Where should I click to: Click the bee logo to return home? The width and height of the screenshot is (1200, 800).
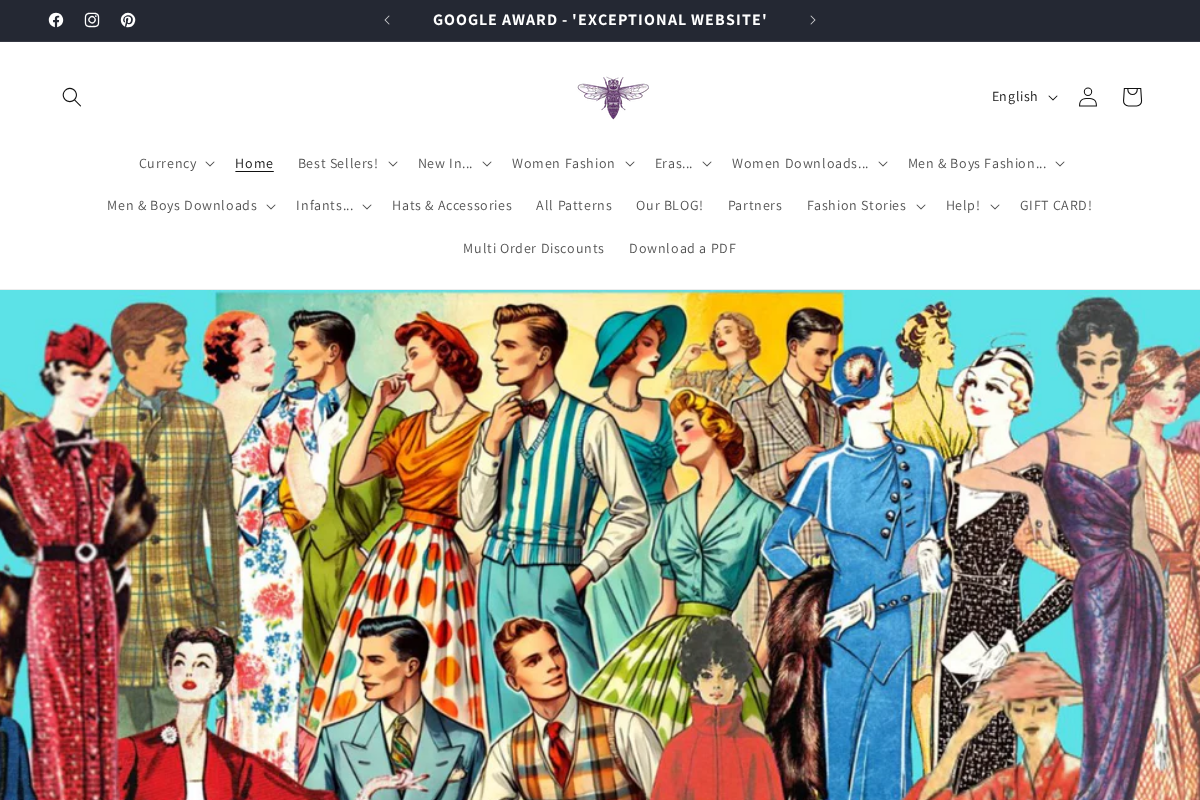[x=613, y=96]
